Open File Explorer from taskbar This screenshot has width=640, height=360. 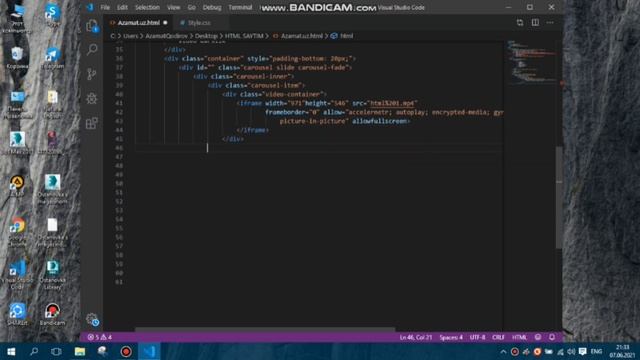point(80,351)
